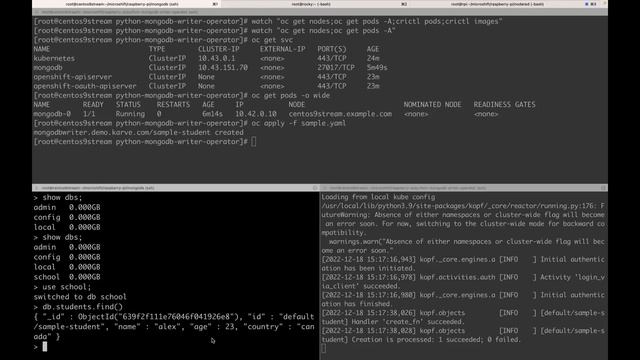Click the blue activity dot in the third tab

tap(587, 4)
